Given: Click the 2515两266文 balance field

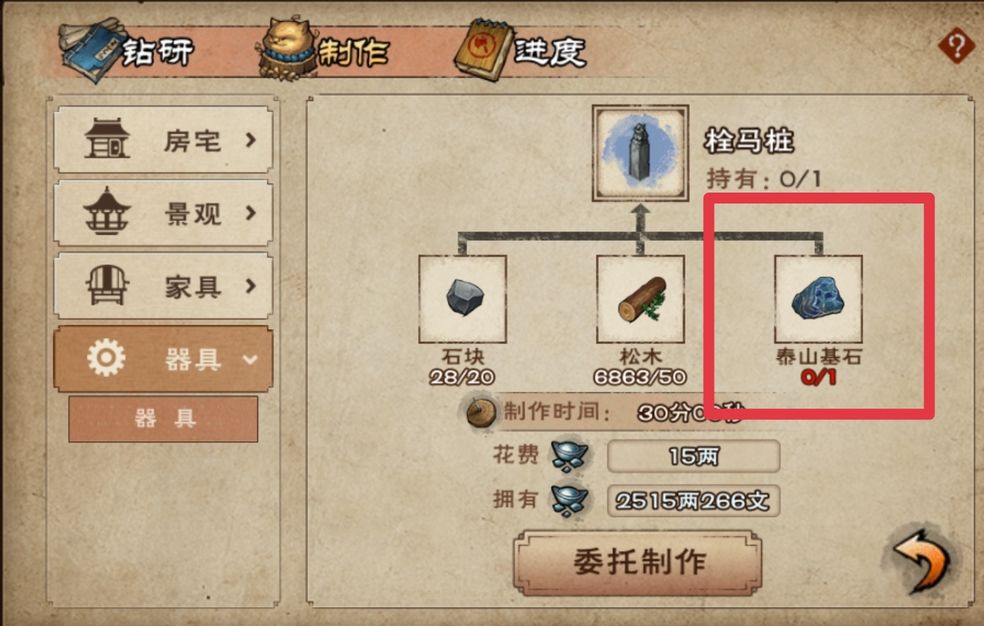Looking at the screenshot, I should (x=693, y=501).
